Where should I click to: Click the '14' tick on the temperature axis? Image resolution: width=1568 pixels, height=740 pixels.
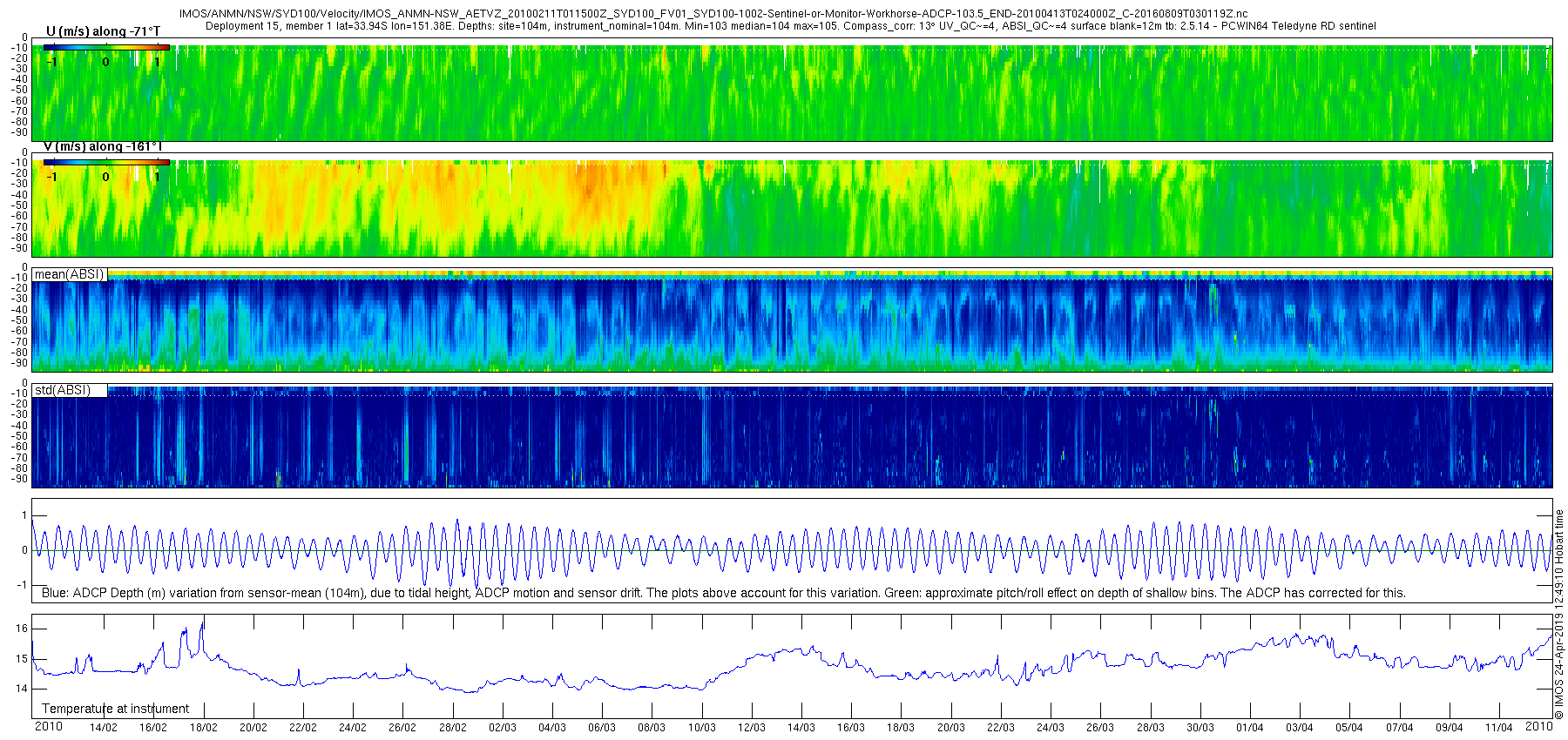[x=22, y=689]
